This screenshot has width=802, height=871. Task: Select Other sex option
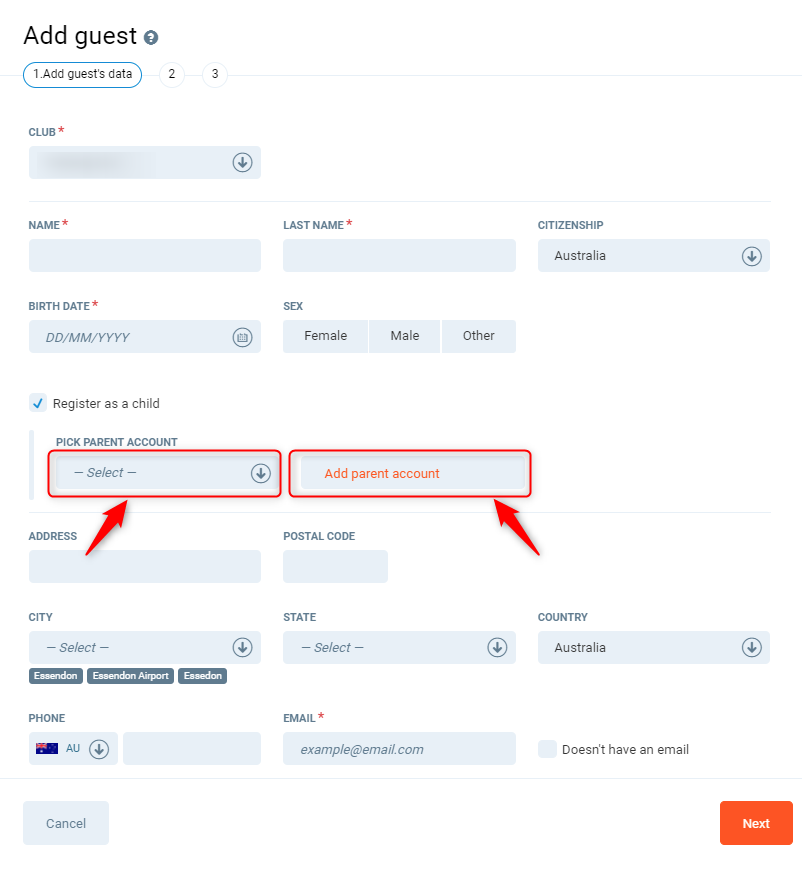[478, 336]
